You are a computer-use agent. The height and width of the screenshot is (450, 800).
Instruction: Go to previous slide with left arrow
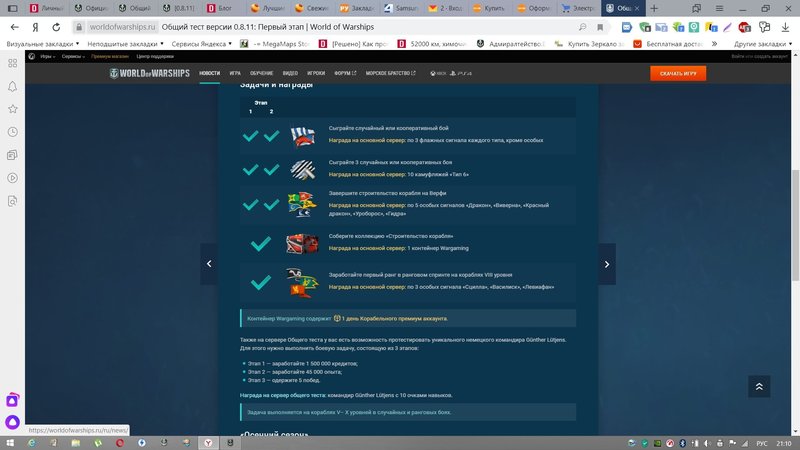(x=209, y=264)
